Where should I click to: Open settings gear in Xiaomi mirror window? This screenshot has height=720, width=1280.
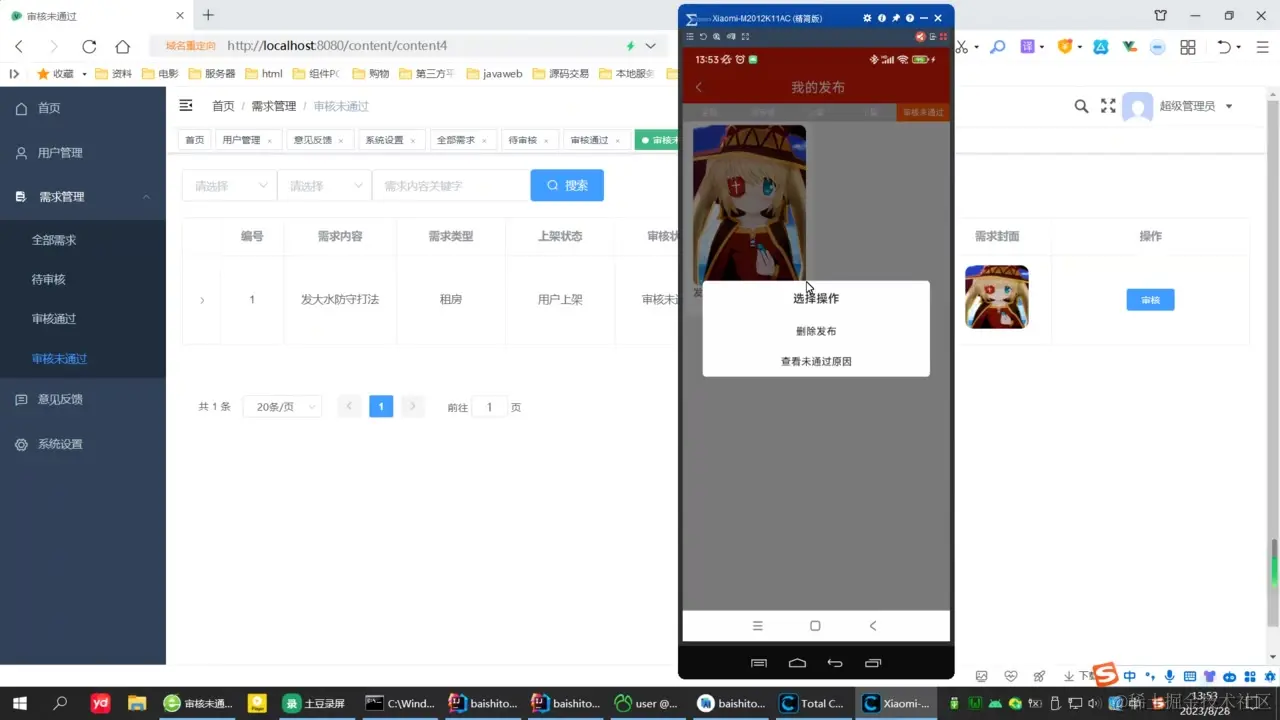tap(867, 18)
